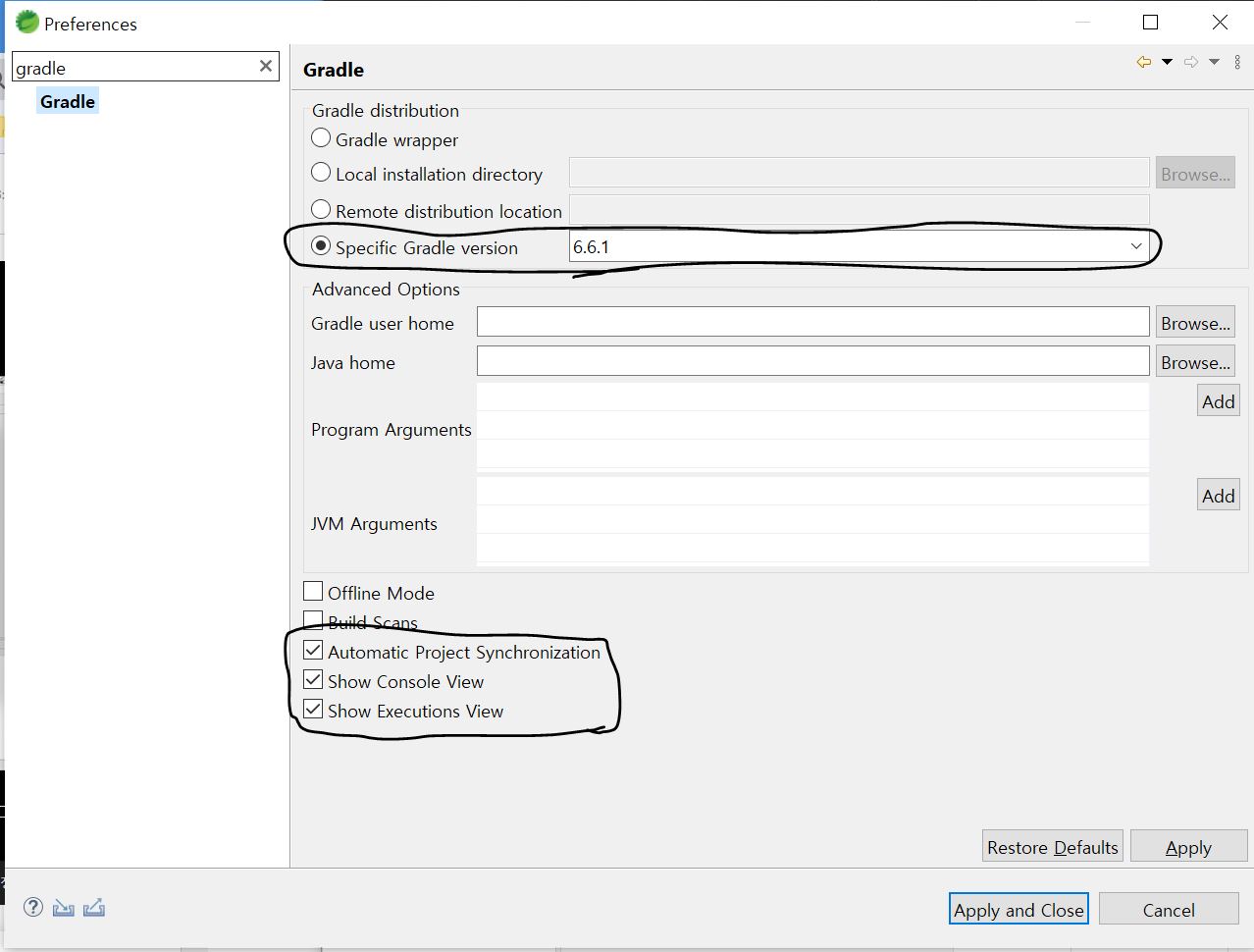Viewport: 1254px width, 952px height.
Task: Browse for Gradle user home directory
Action: point(1194,321)
